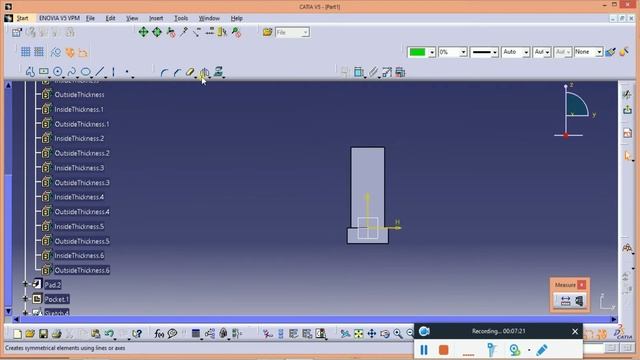Toggle the Grid display icon

(x=25, y=52)
